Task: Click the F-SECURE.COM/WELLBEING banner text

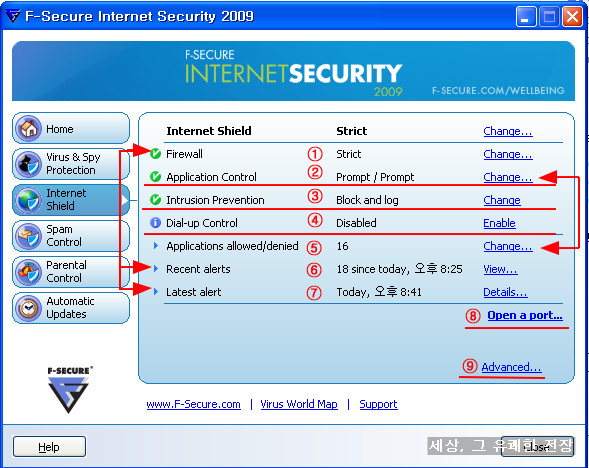Action: click(x=498, y=90)
